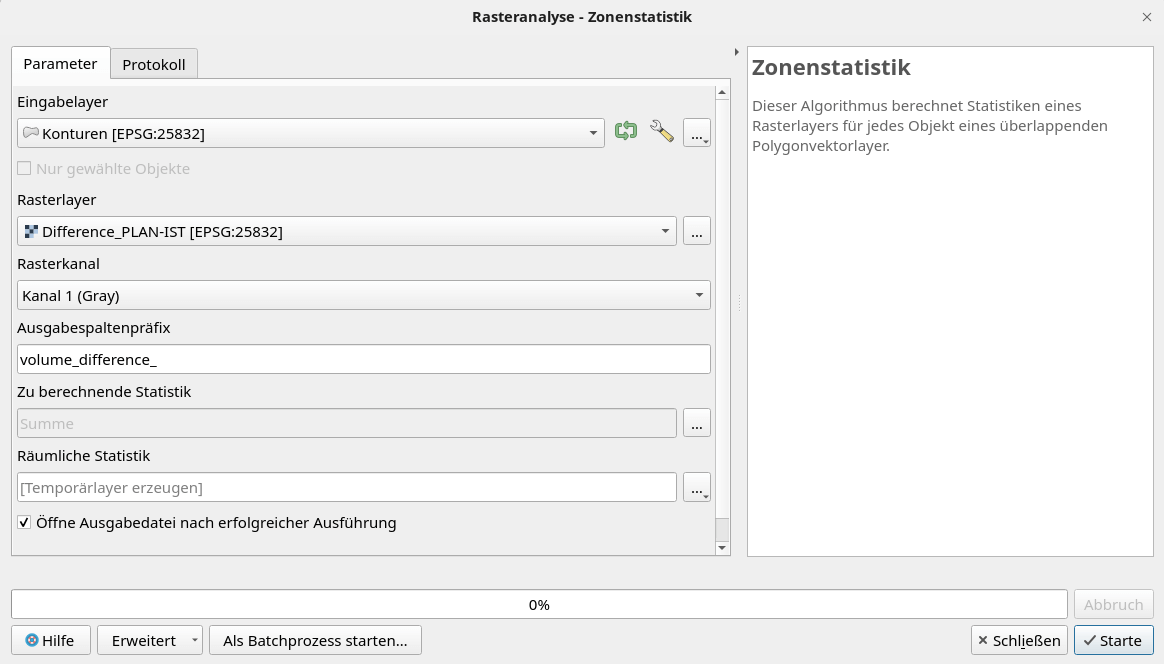The height and width of the screenshot is (664, 1164).
Task: Toggle the Nur gewählte Objekte checkbox
Action: (x=23, y=168)
